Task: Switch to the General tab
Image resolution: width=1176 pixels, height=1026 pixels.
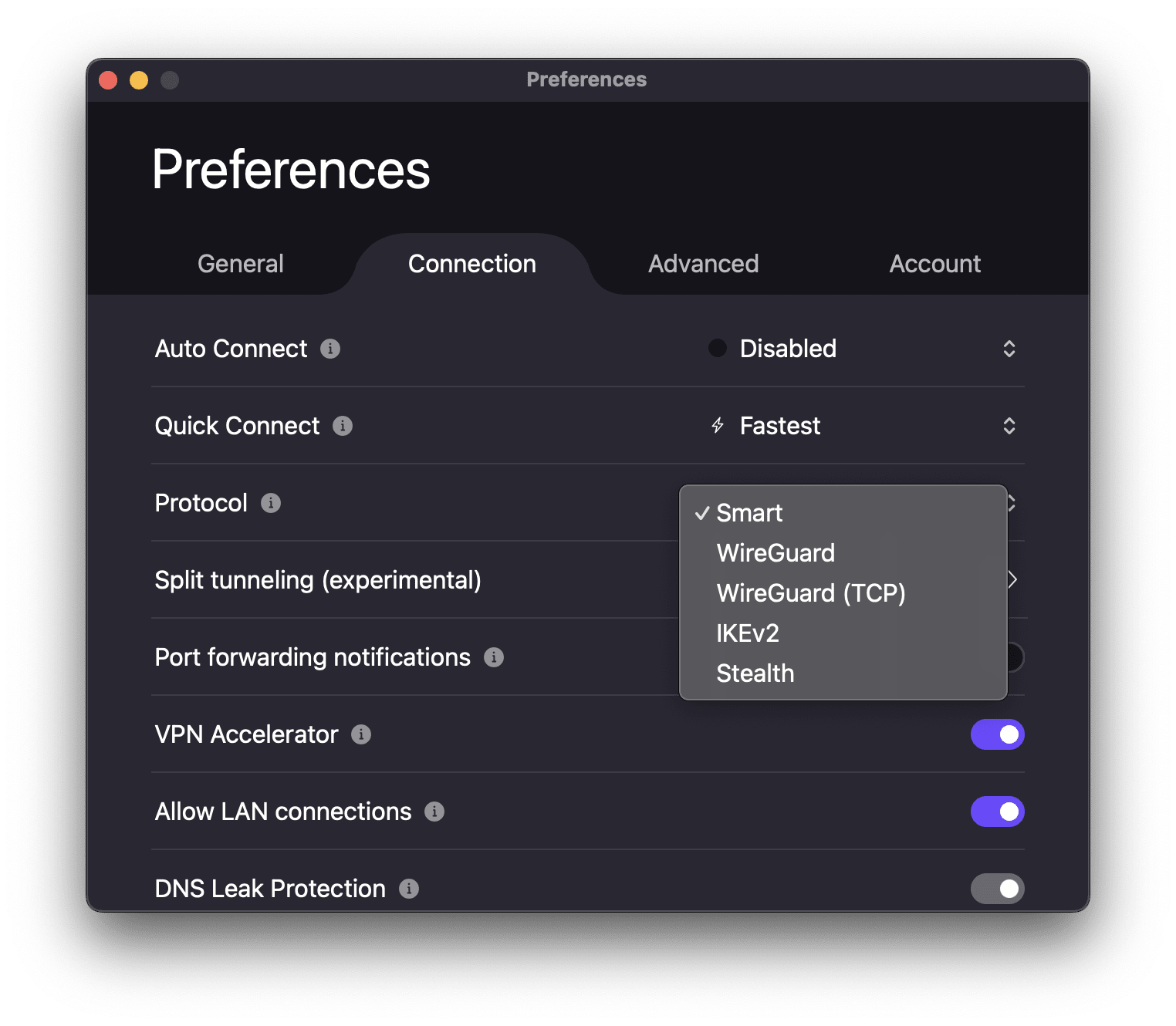Action: click(x=241, y=264)
